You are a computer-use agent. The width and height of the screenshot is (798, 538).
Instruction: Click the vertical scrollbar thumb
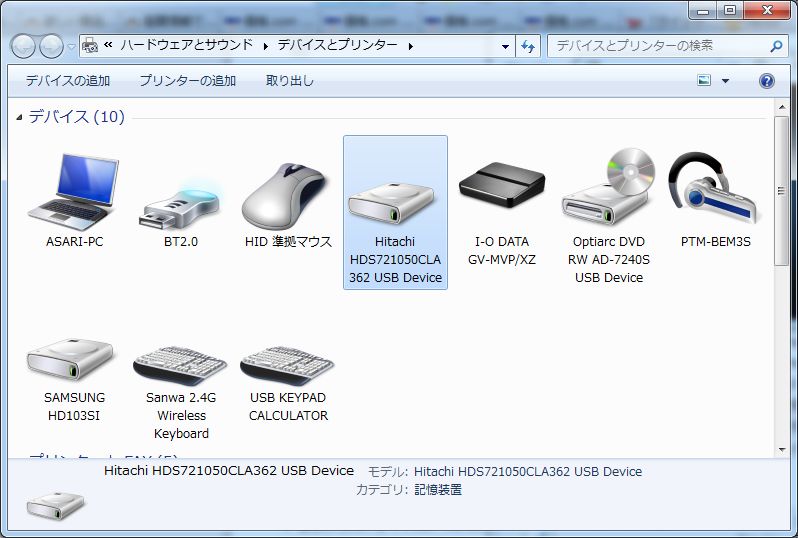pos(781,190)
